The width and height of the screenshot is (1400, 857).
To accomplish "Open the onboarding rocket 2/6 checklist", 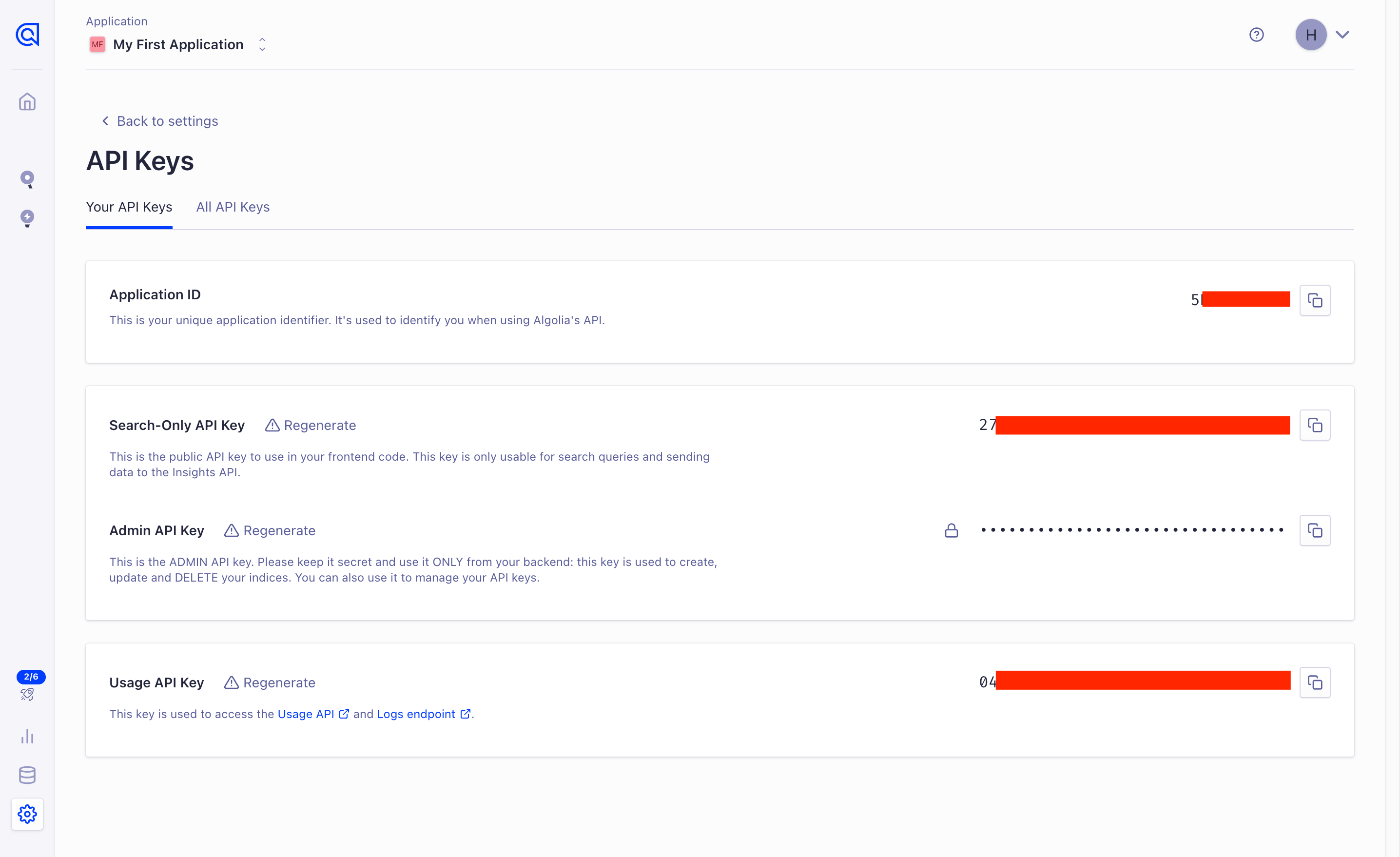I will [x=27, y=694].
